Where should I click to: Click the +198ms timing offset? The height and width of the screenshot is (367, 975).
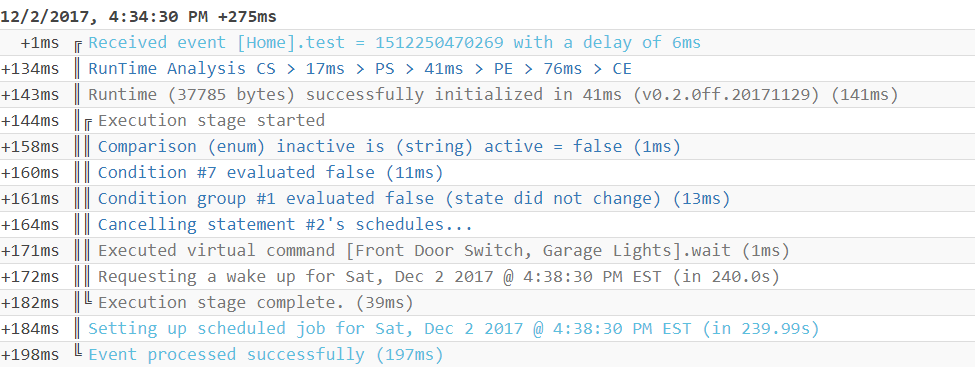click(x=30, y=355)
